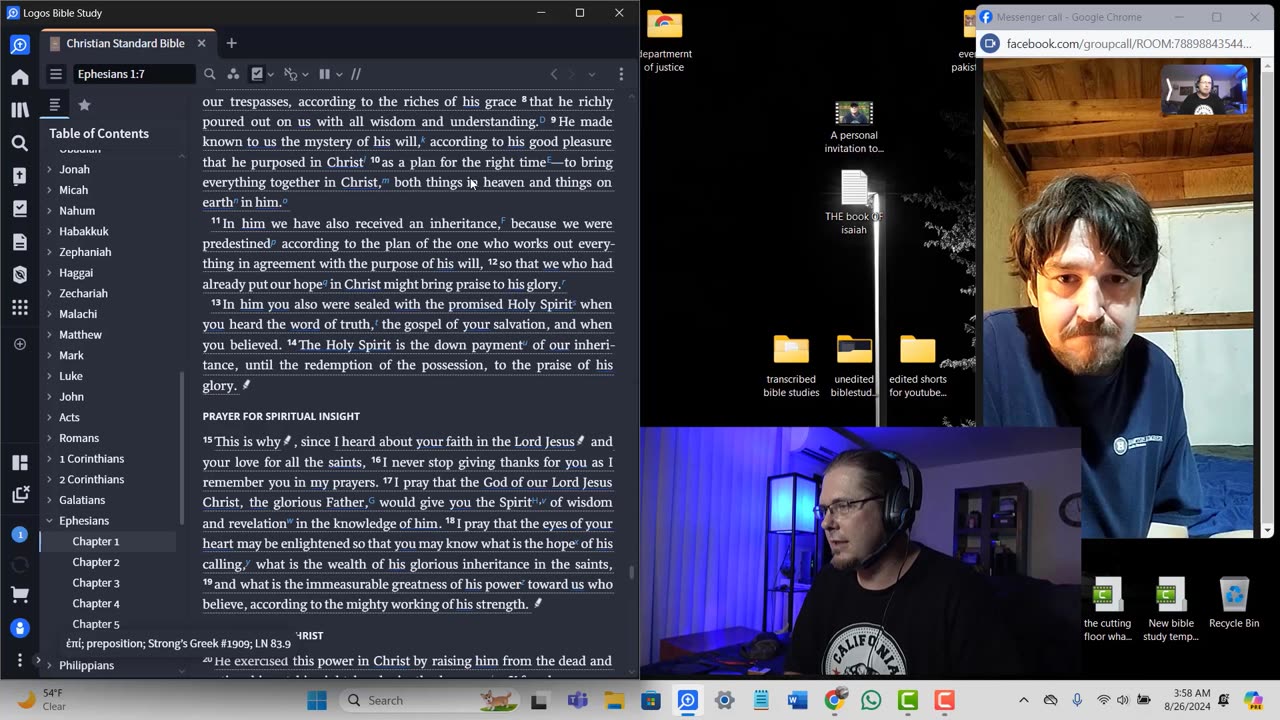Viewport: 1280px width, 720px height.
Task: Switch to Christian Standard Bible tab
Action: pos(125,43)
